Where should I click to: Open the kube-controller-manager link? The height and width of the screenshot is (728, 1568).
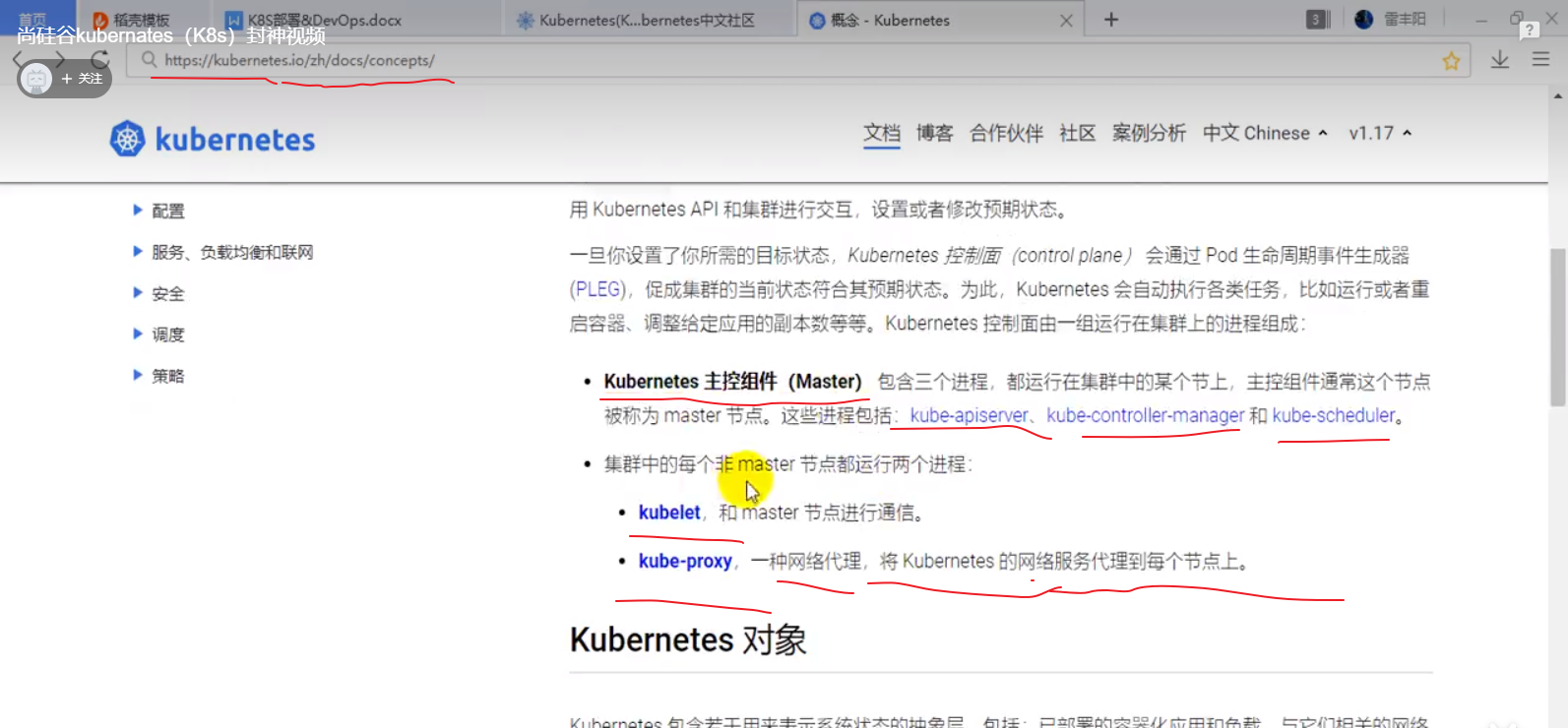coord(1145,415)
